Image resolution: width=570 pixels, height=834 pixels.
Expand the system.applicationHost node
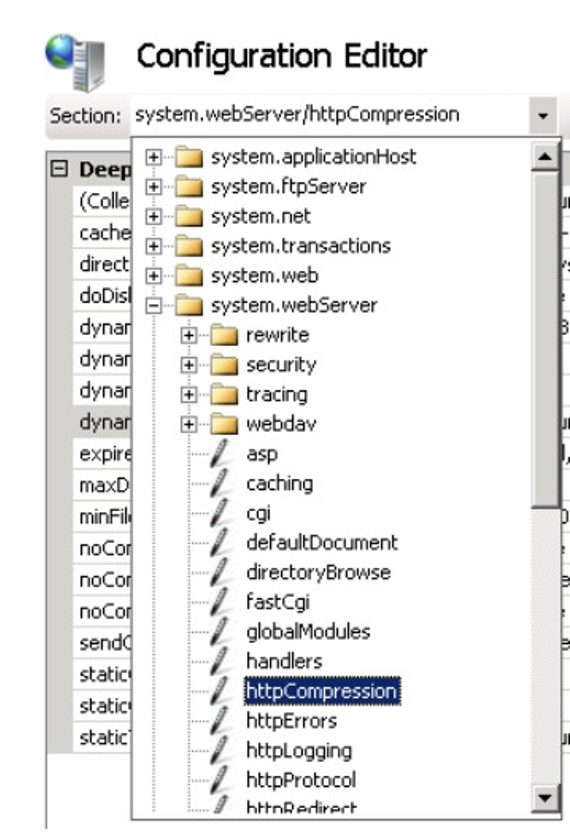tap(154, 157)
